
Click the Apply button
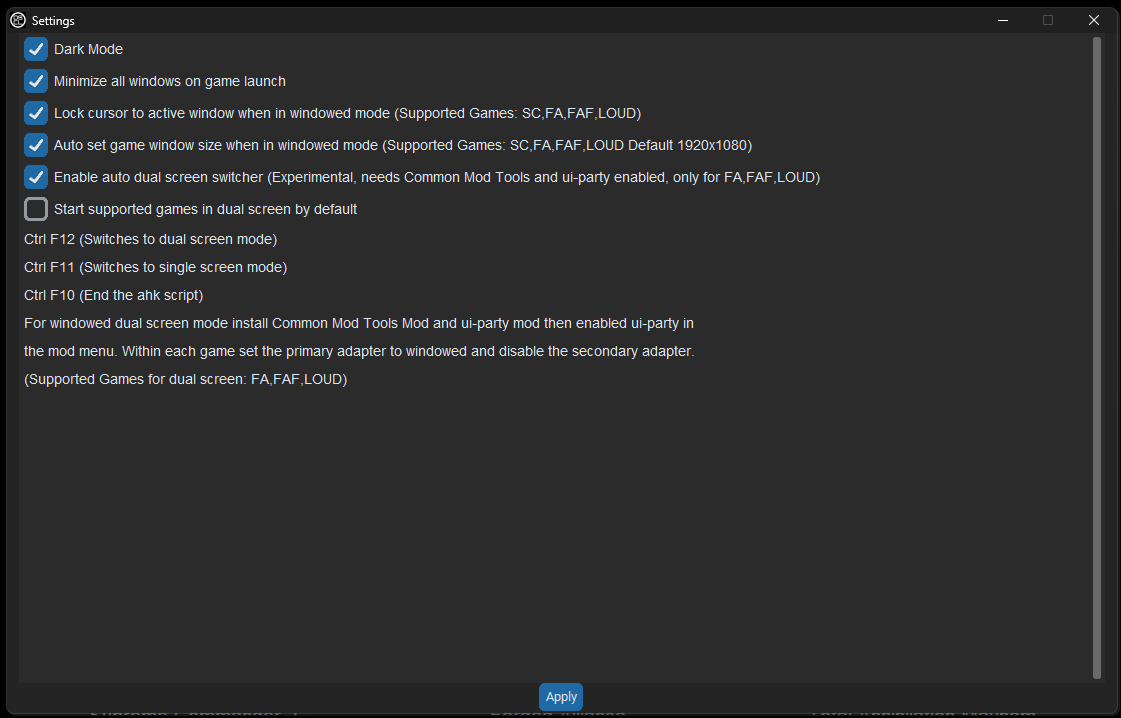[561, 697]
